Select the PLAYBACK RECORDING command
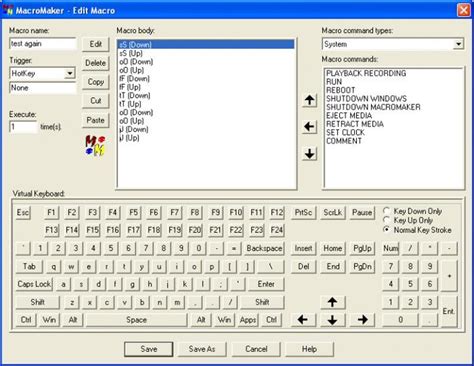The image size is (474, 366). (366, 73)
